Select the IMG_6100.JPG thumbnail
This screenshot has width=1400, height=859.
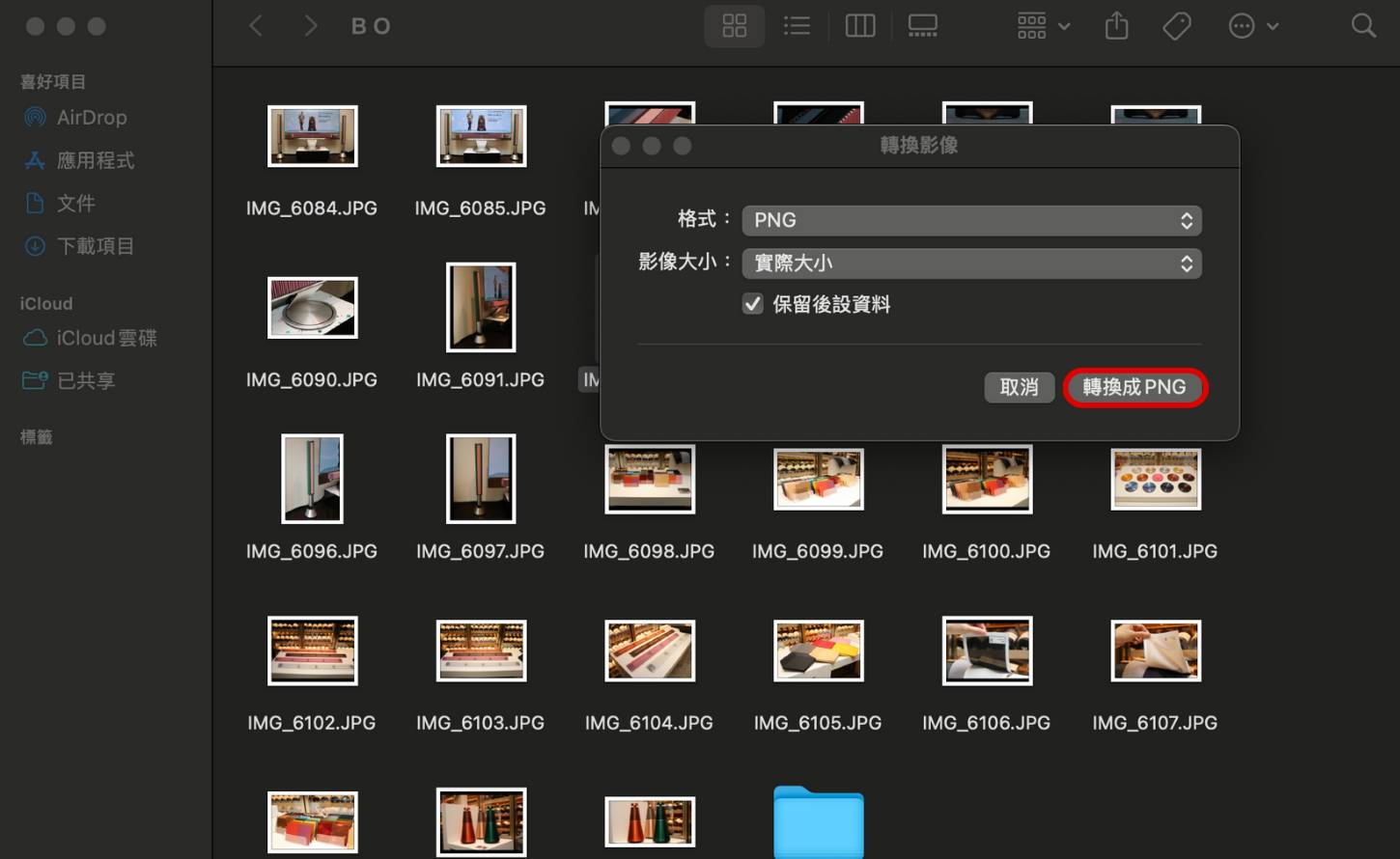987,479
